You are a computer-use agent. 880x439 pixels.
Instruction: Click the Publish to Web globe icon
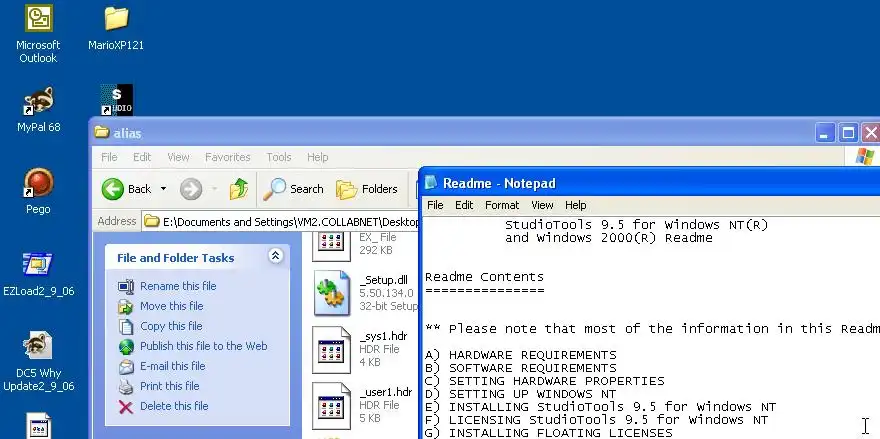tap(126, 346)
